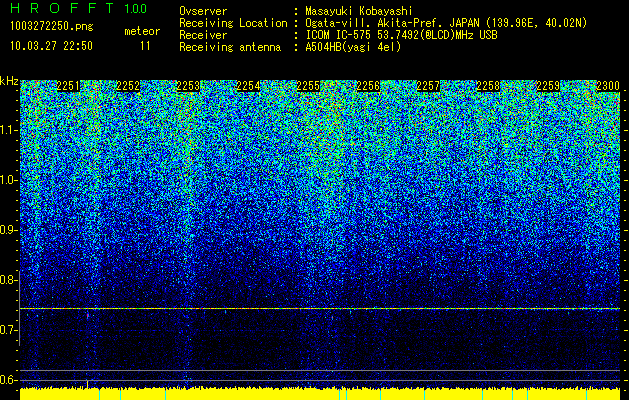Click the 2256 time marker
The width and height of the screenshot is (629, 400).
368,86
